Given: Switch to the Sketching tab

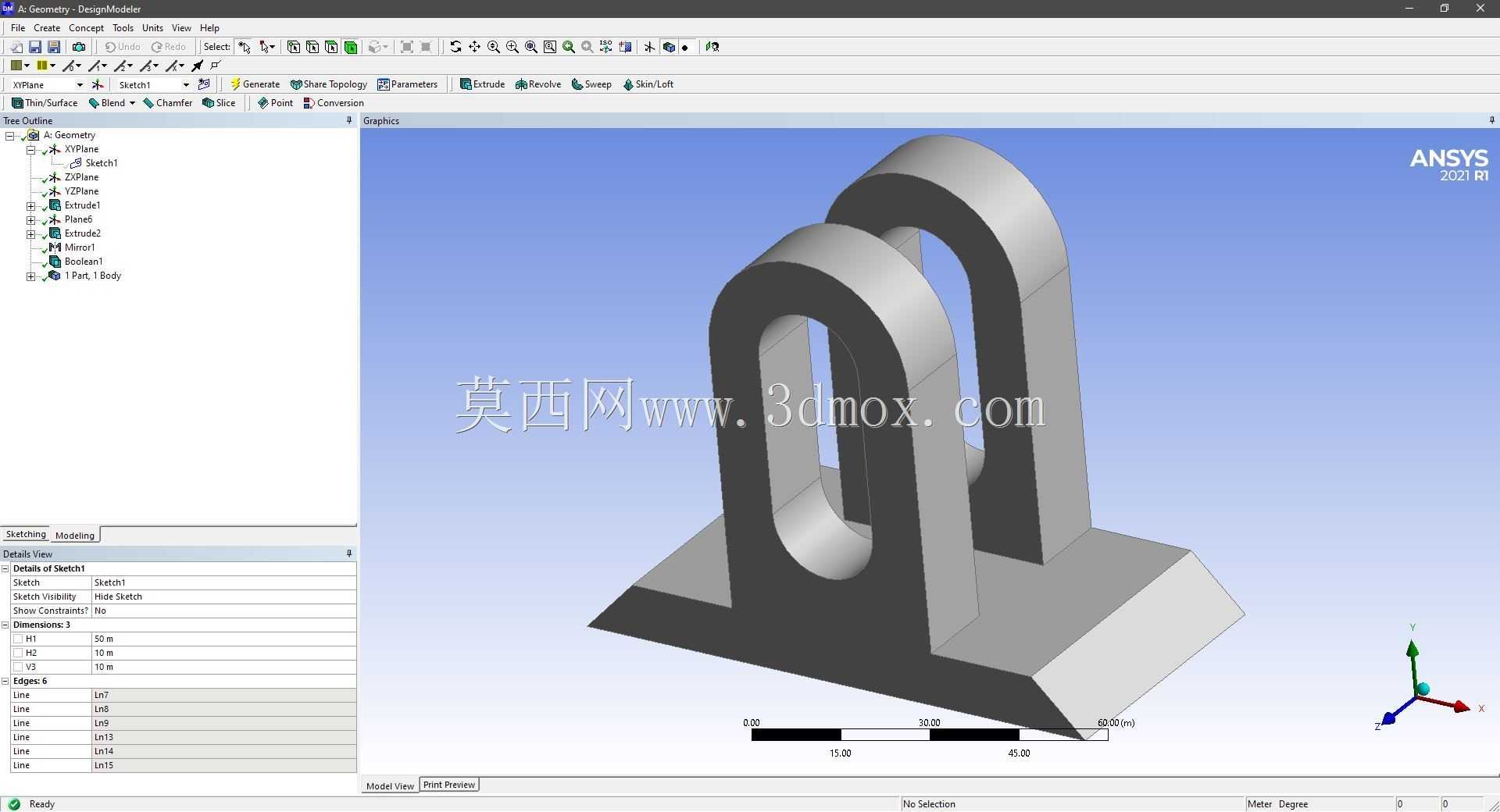Looking at the screenshot, I should 26,534.
